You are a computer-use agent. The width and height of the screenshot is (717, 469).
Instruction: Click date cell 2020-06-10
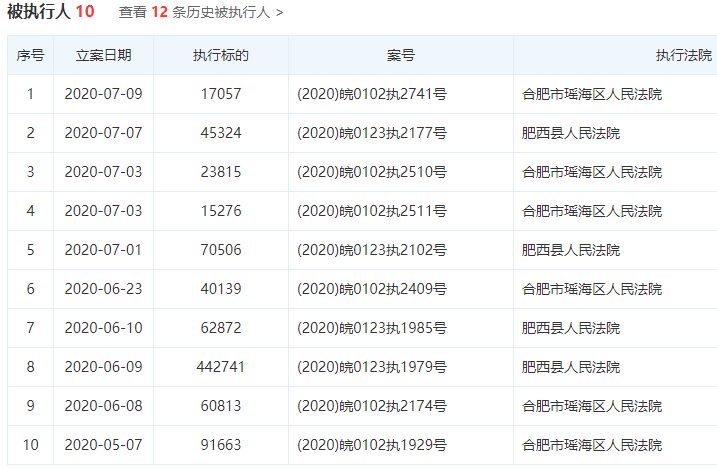103,328
